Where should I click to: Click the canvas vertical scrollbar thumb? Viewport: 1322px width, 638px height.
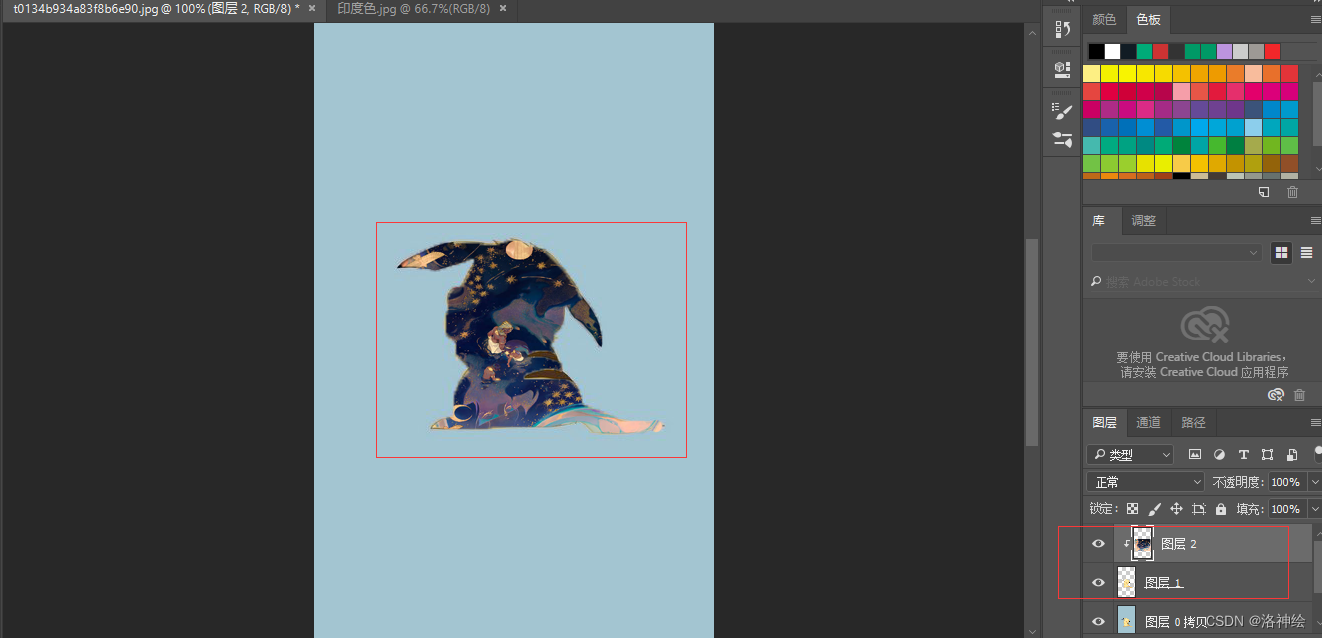coord(1032,342)
